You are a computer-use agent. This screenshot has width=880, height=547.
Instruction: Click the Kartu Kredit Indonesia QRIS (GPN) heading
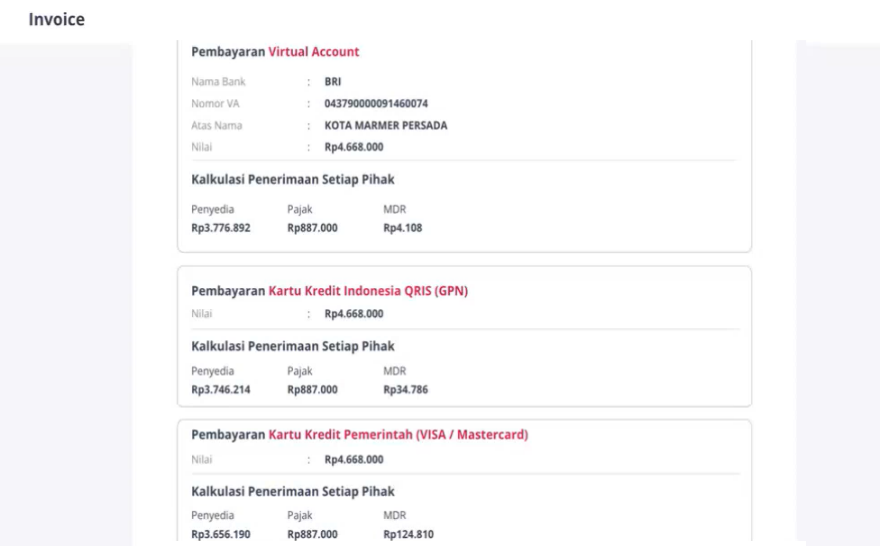pyautogui.click(x=368, y=292)
